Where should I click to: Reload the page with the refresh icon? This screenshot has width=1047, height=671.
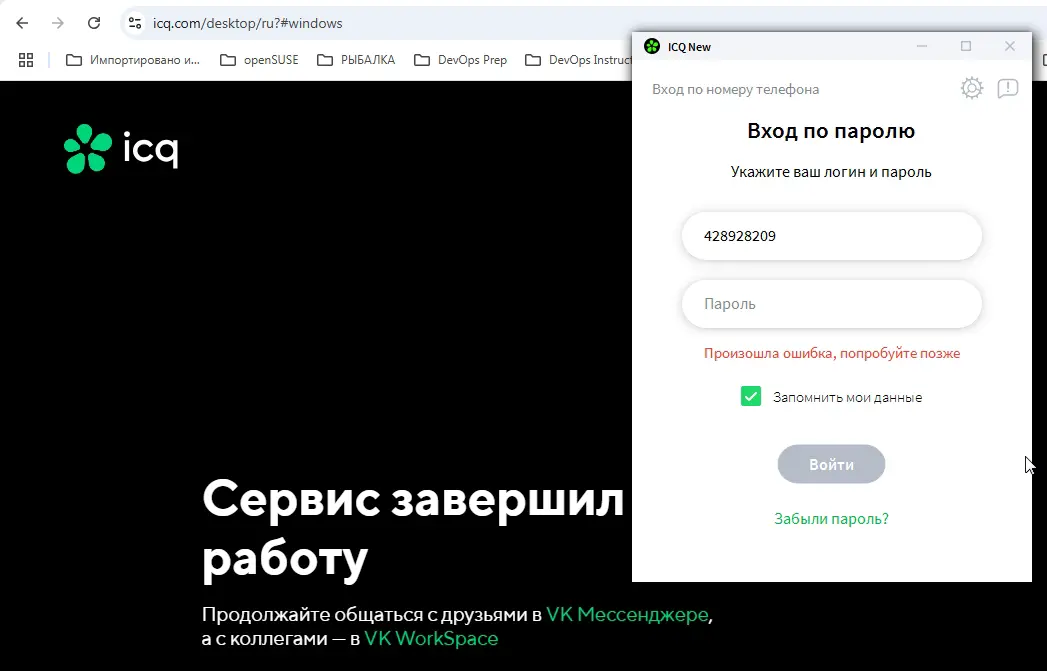click(94, 23)
